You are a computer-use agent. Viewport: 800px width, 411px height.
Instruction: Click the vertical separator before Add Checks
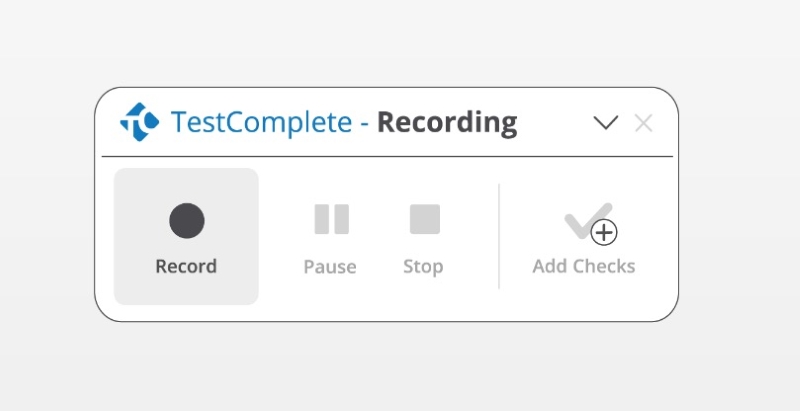coord(499,236)
